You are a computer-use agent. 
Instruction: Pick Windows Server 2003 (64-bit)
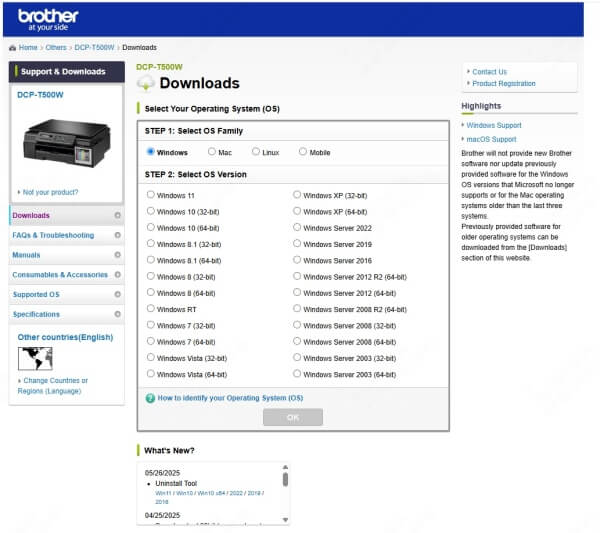pos(297,373)
